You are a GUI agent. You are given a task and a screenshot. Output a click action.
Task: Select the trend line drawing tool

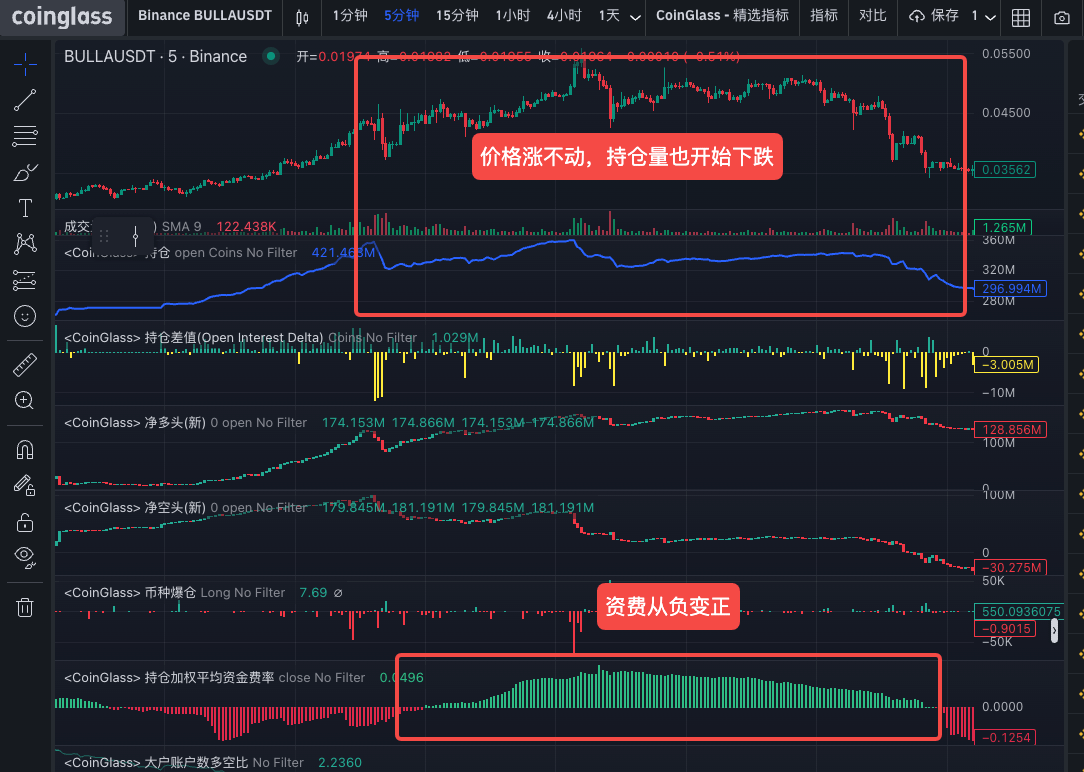(25, 100)
